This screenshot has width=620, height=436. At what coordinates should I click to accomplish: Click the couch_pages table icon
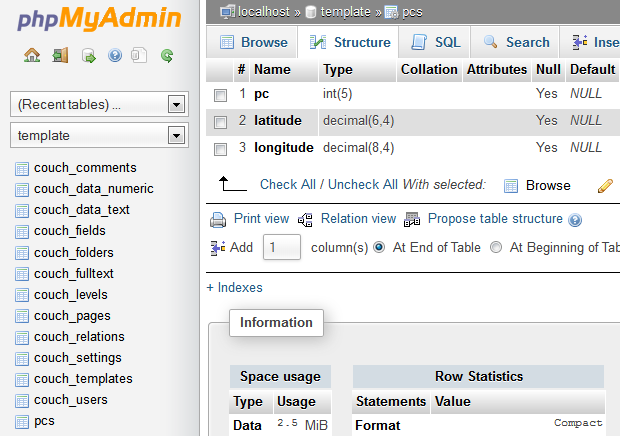tap(22, 316)
